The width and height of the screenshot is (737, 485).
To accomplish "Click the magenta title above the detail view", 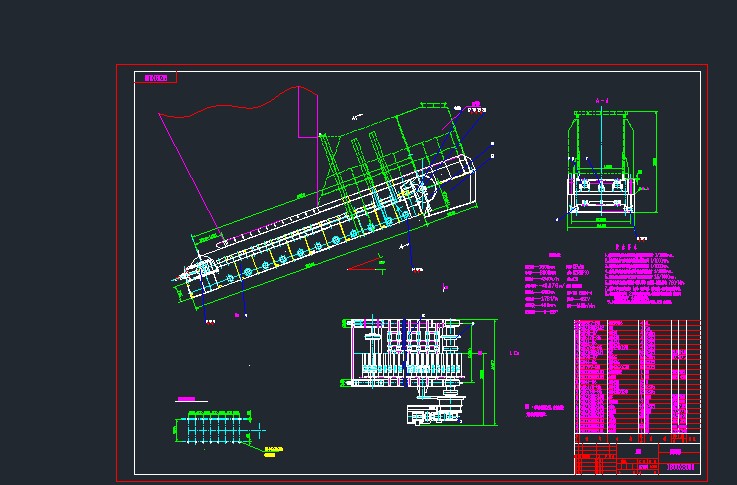I will click(x=186, y=399).
